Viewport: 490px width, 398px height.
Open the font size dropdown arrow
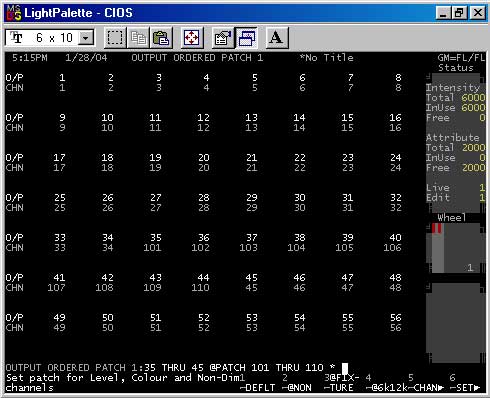(86, 38)
